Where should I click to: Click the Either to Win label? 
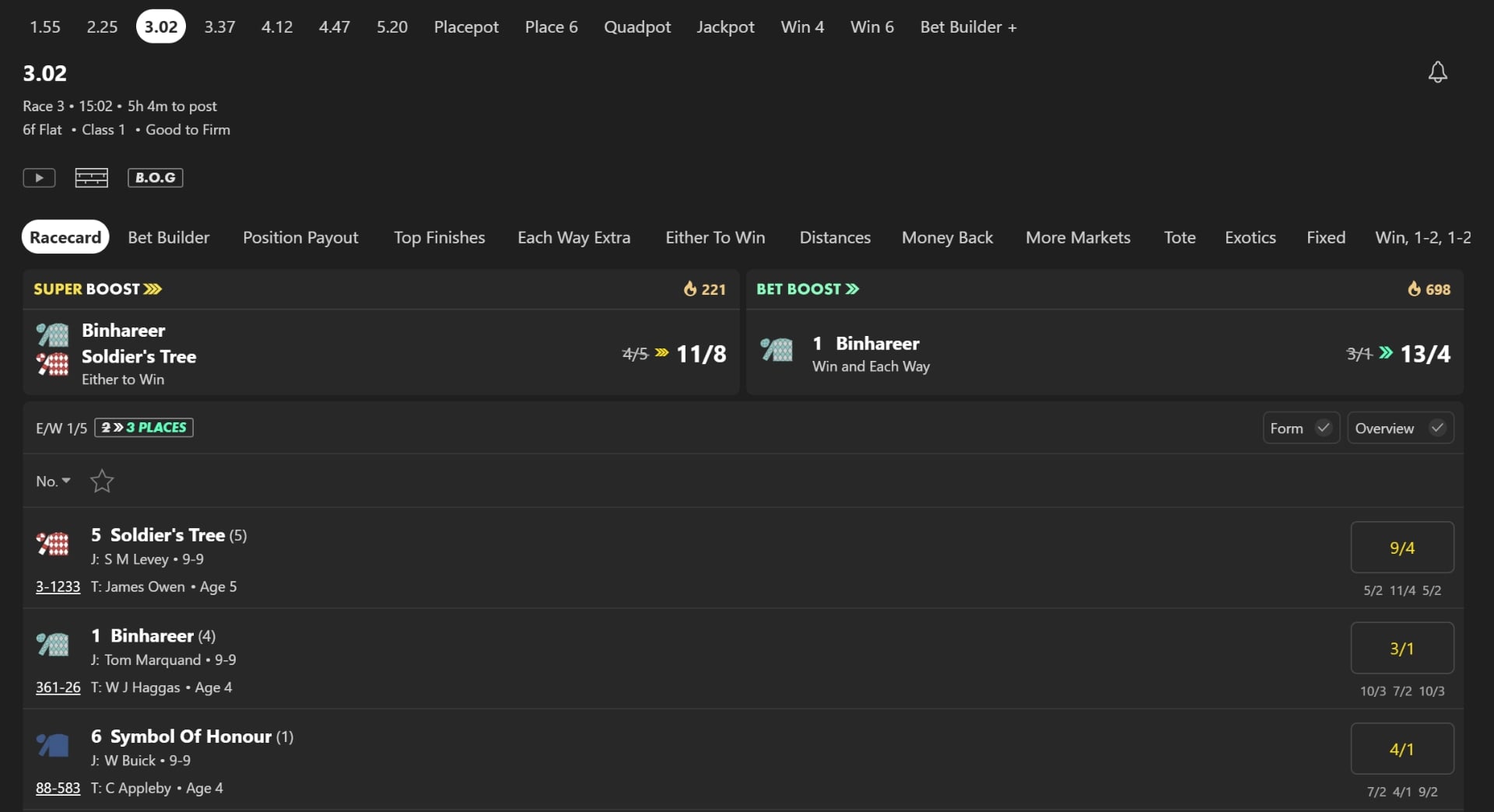[123, 380]
